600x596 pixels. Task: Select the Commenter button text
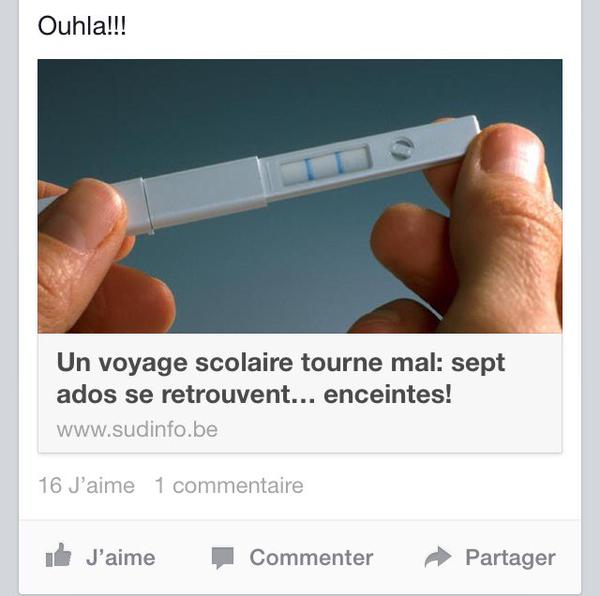coord(311,557)
